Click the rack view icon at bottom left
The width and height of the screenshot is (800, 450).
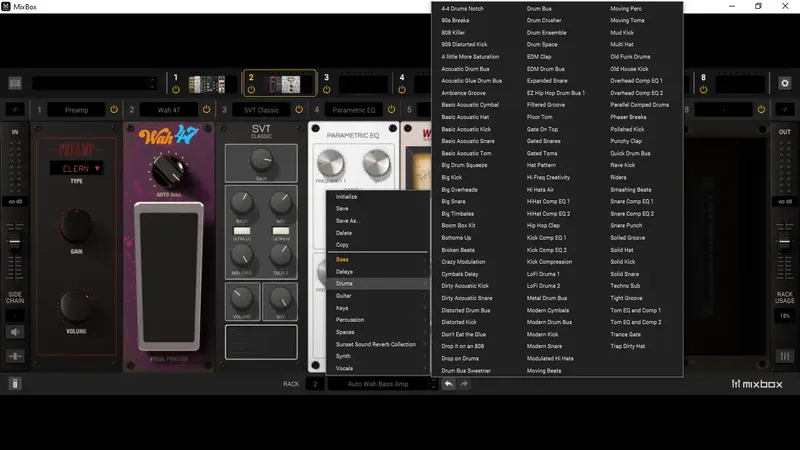click(x=15, y=384)
